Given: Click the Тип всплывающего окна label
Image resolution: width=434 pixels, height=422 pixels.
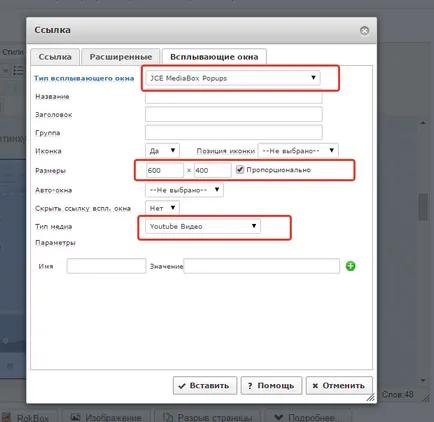Looking at the screenshot, I should tap(84, 78).
